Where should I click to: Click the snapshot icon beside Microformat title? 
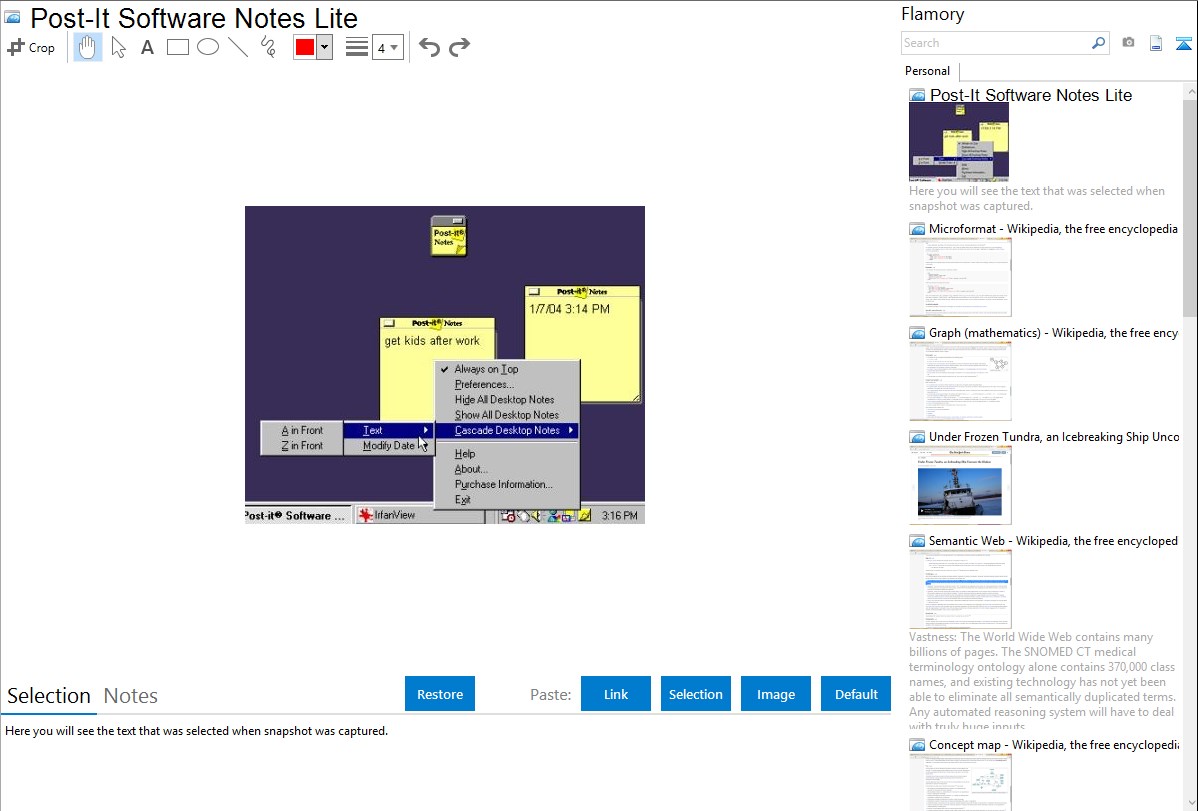pos(917,229)
